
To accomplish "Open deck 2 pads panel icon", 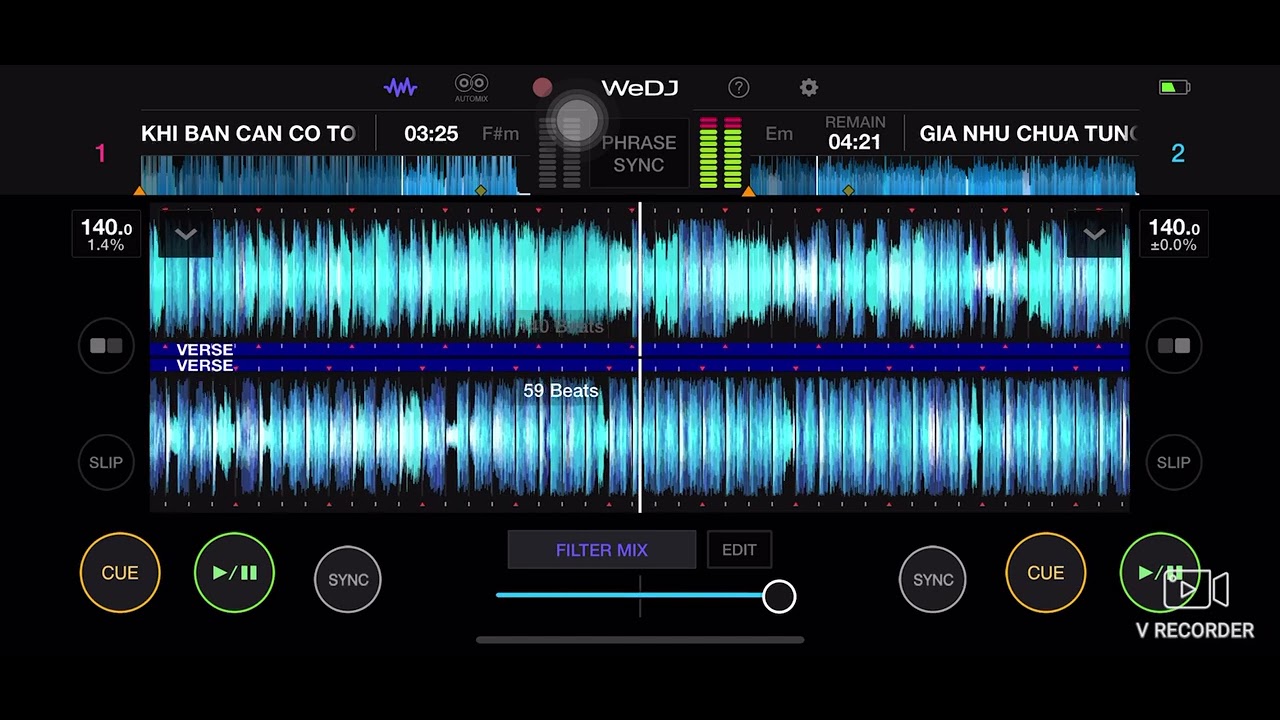I will pos(1174,346).
